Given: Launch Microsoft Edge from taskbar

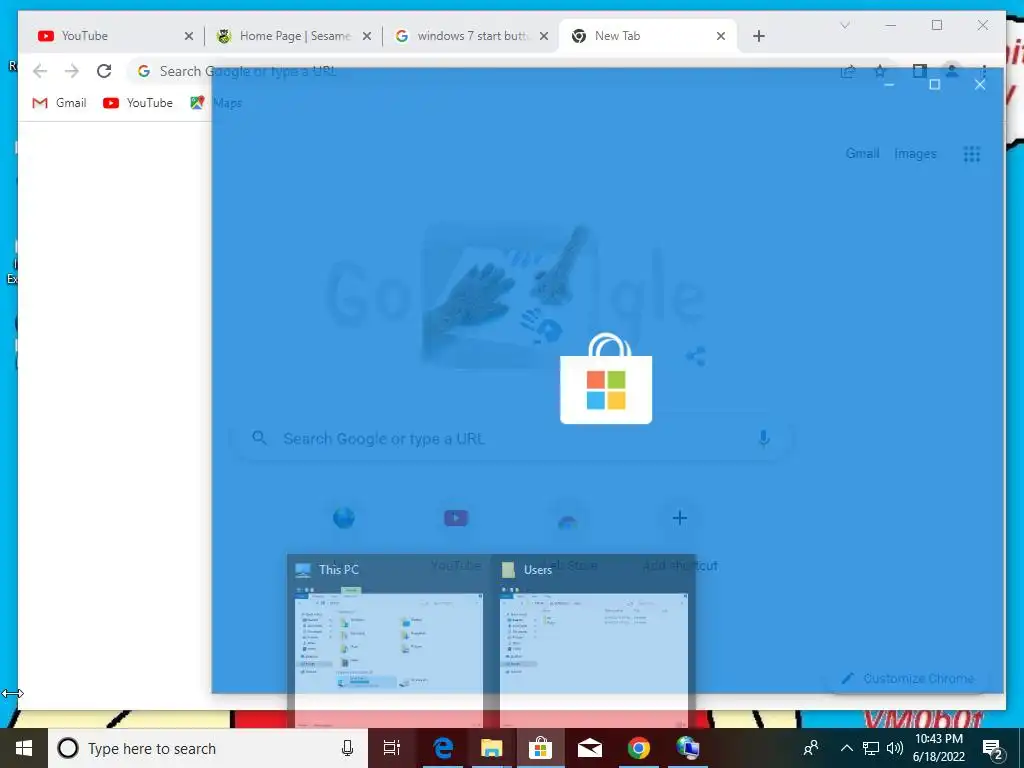Looking at the screenshot, I should [443, 748].
